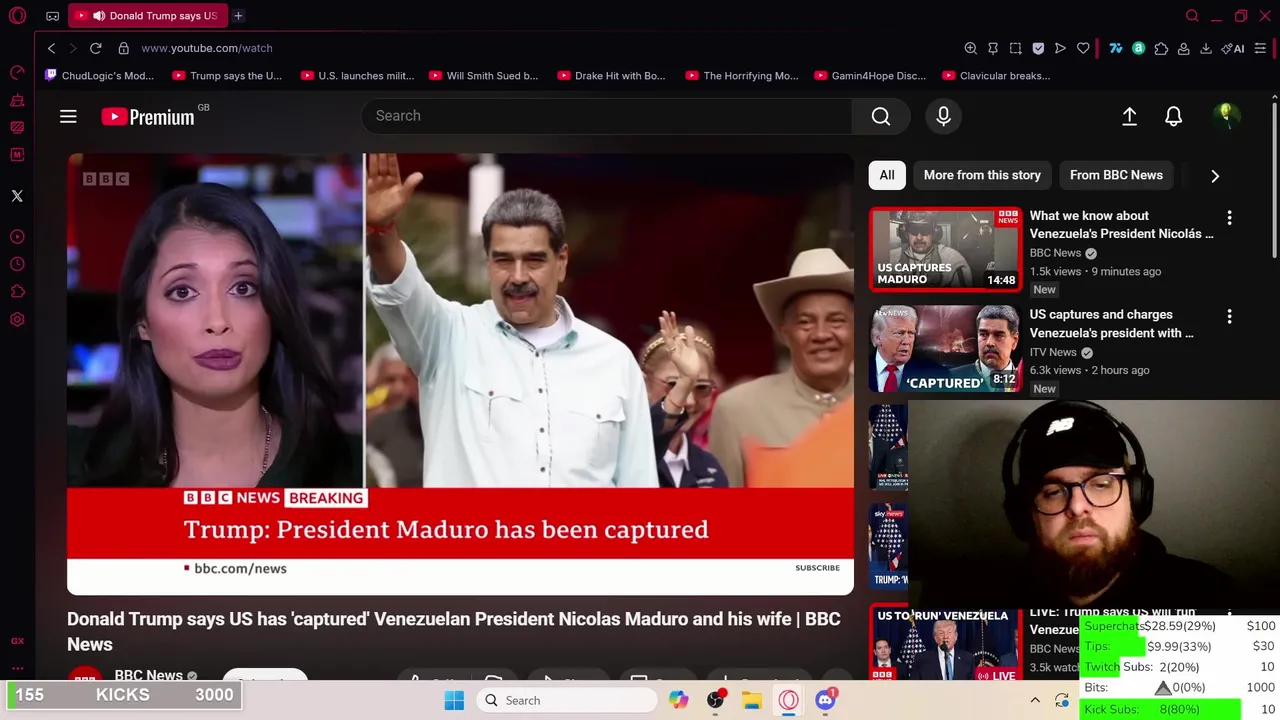This screenshot has height=720, width=1280.
Task: Open the Player panel in sidebar
Action: (17, 237)
